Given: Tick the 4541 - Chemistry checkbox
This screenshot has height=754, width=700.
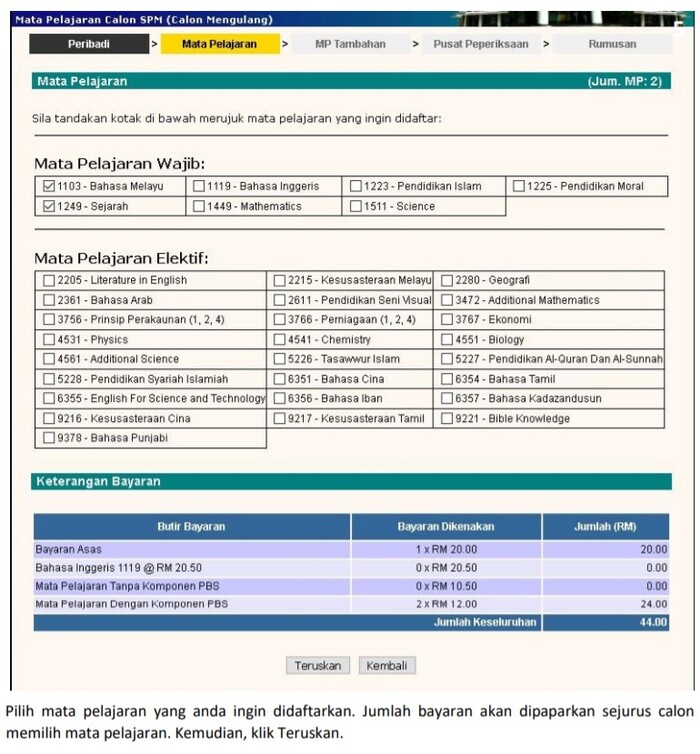Looking at the screenshot, I should pyautogui.click(x=280, y=340).
